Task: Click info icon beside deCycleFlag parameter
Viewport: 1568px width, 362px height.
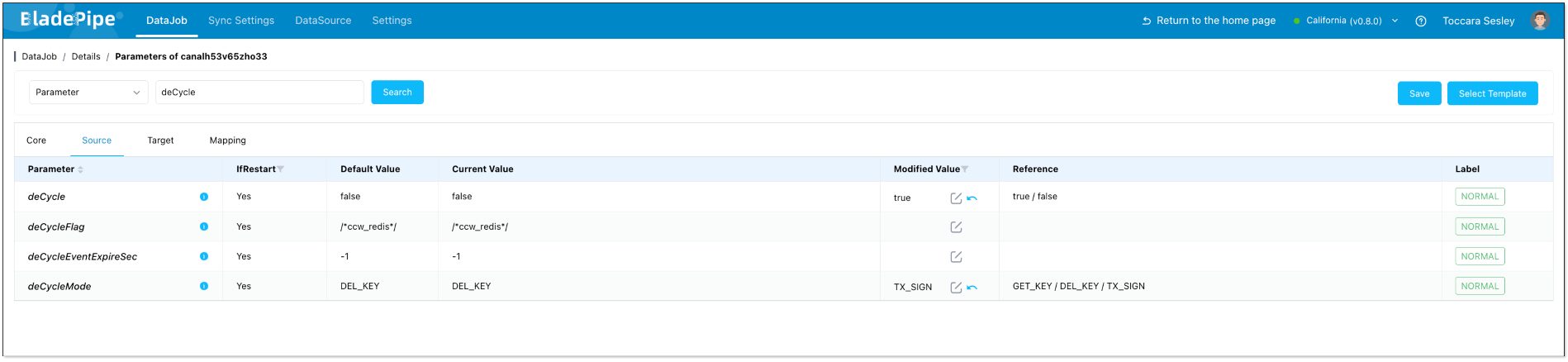Action: [x=204, y=226]
